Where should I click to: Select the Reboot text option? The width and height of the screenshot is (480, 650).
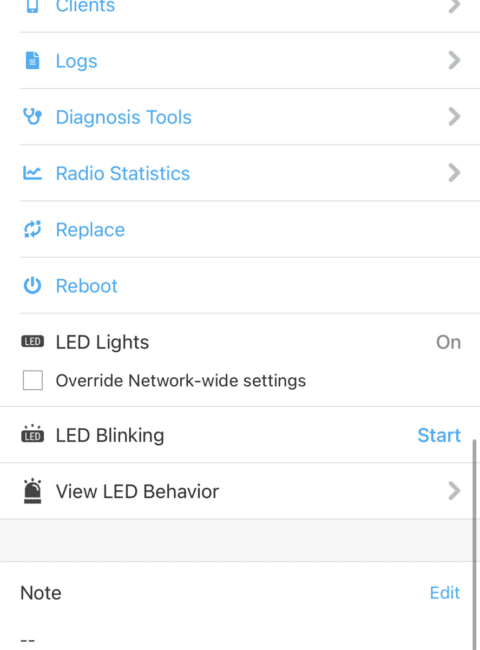tap(87, 286)
